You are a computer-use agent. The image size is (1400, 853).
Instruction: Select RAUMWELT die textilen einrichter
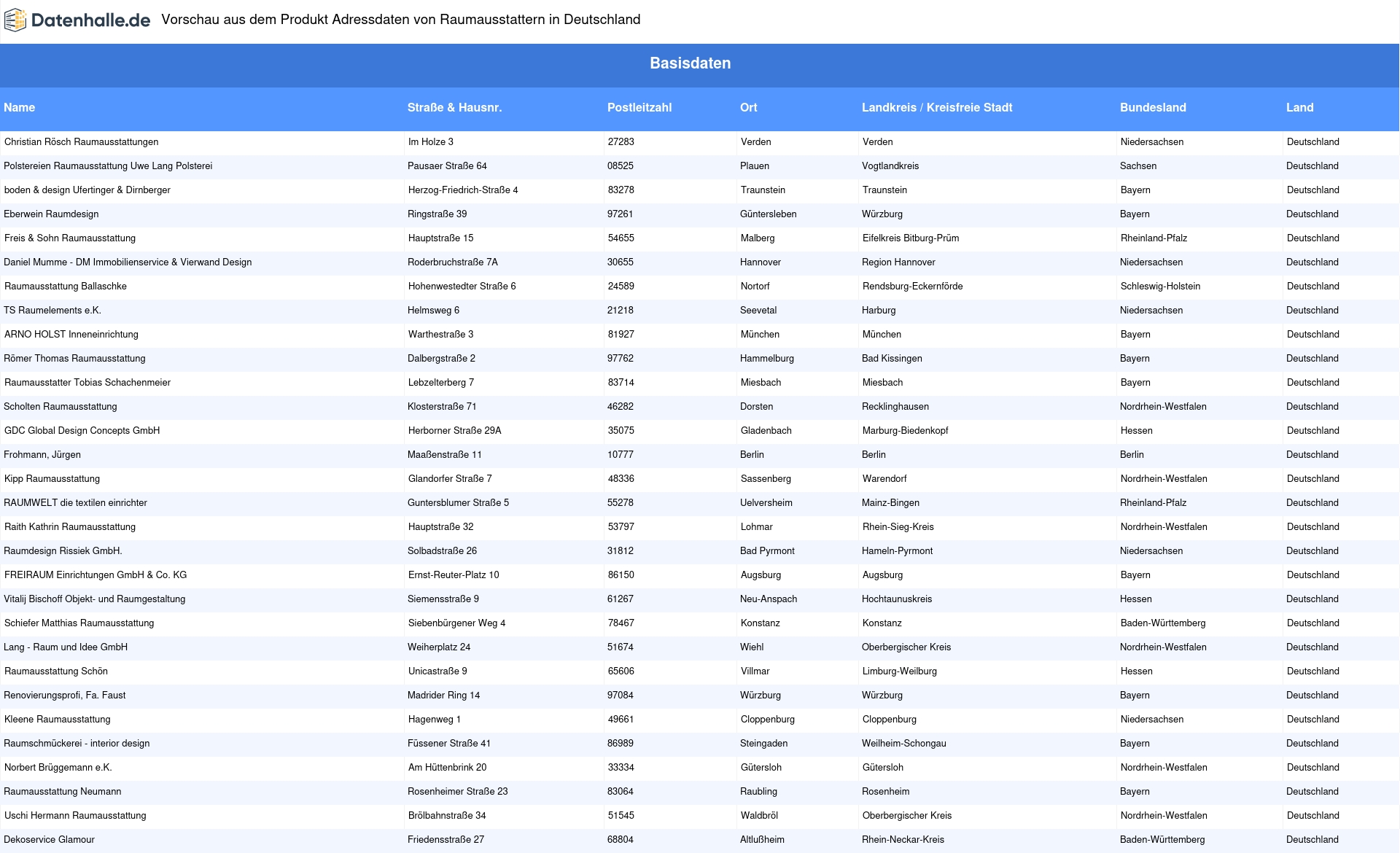(75, 503)
